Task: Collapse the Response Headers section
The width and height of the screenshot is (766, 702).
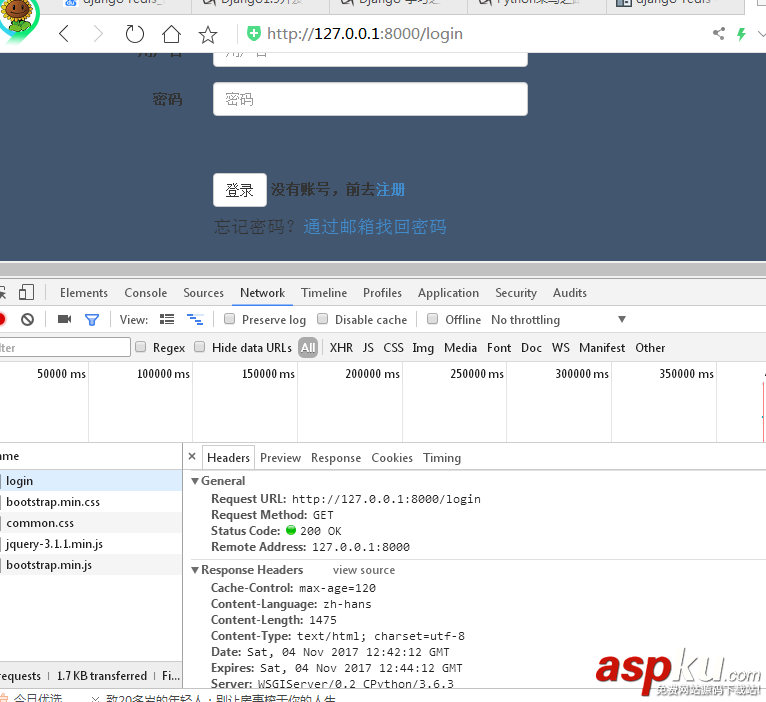Action: [195, 570]
